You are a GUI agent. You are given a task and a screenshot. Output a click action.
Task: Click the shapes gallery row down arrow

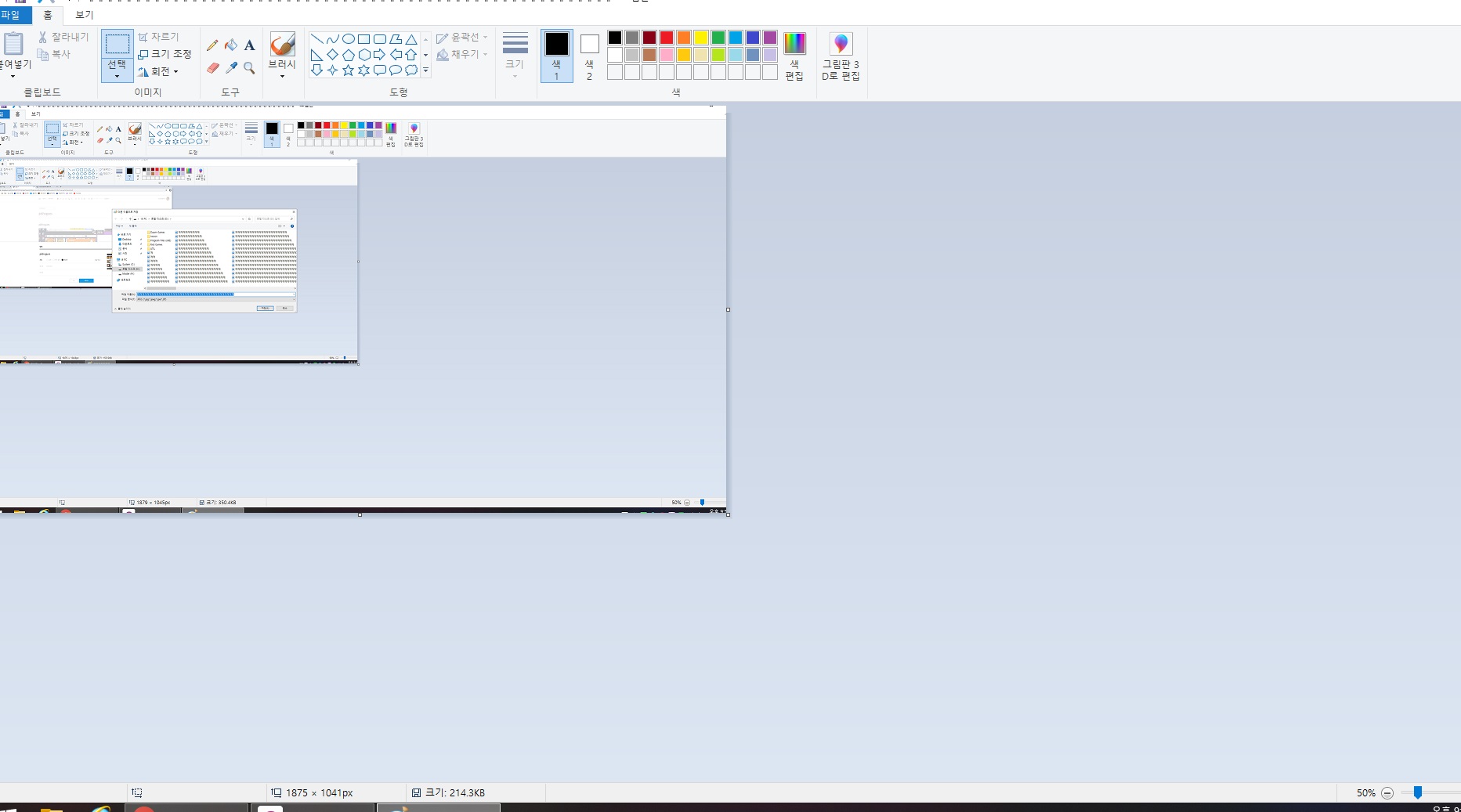pos(425,55)
